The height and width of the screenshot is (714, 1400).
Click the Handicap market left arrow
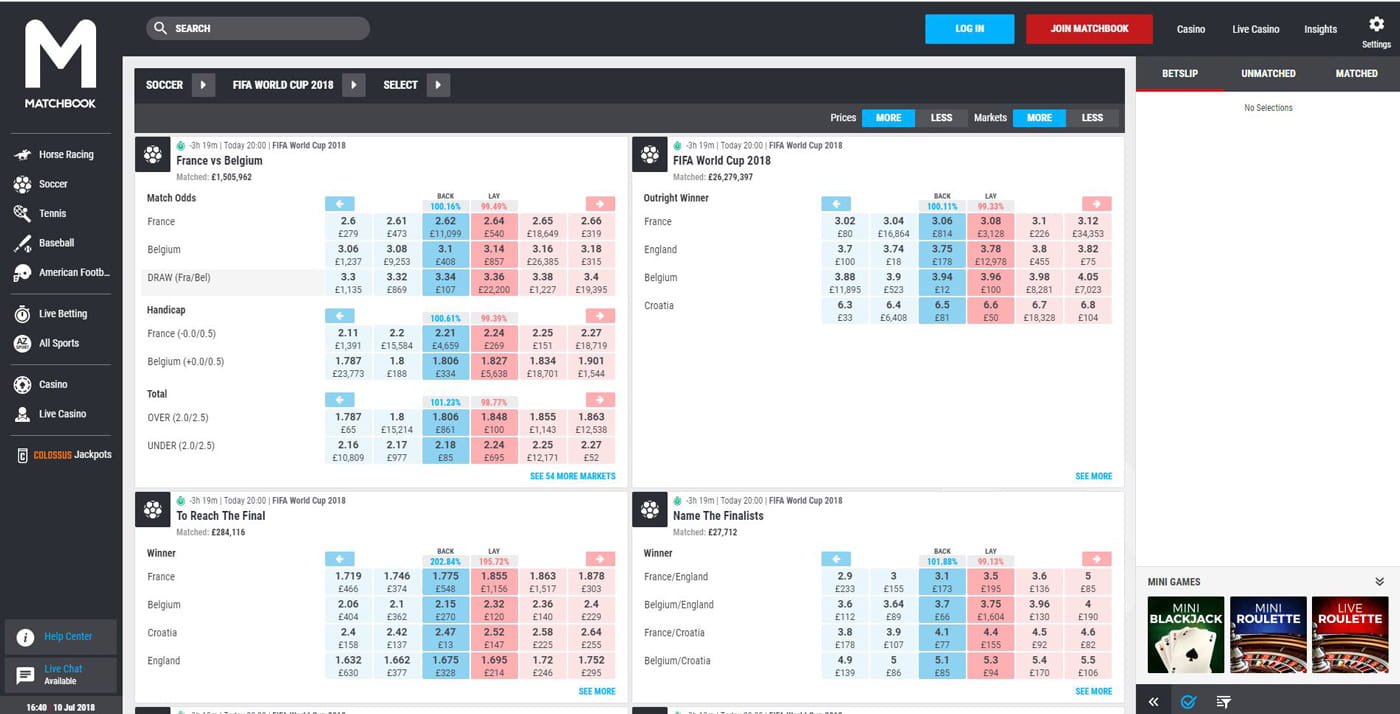click(340, 316)
